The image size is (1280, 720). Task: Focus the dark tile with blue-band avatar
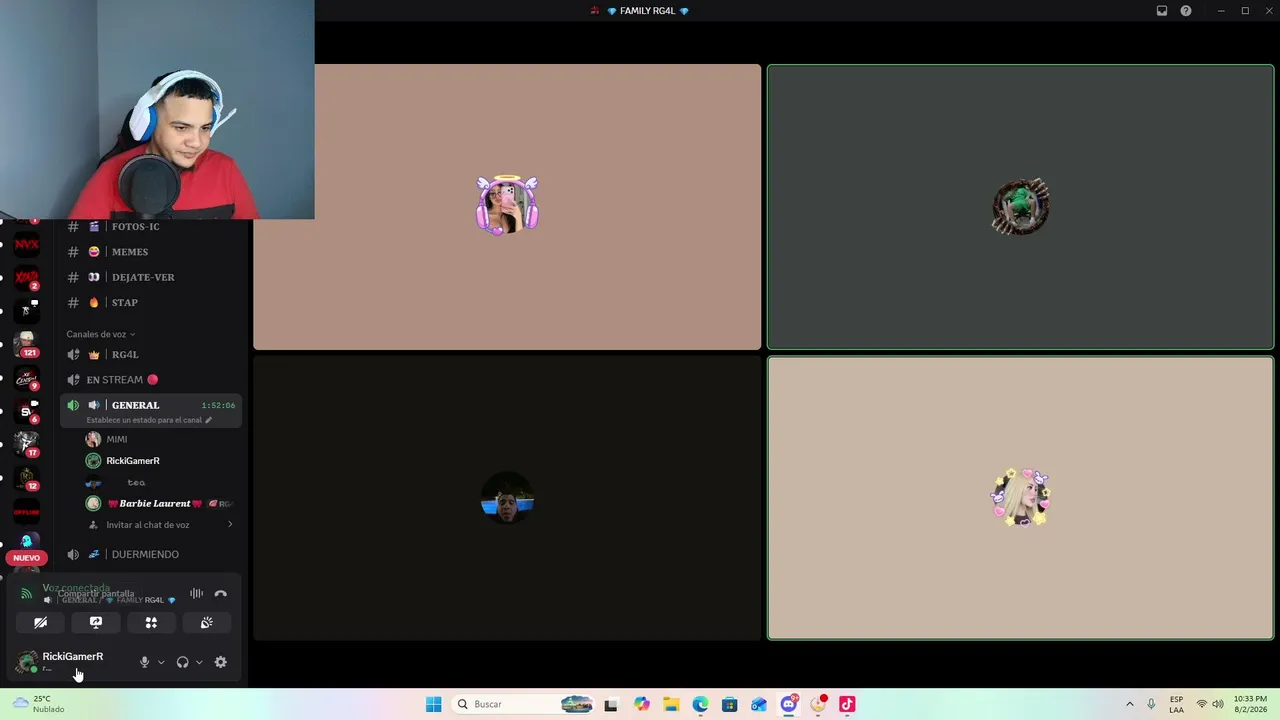point(507,498)
